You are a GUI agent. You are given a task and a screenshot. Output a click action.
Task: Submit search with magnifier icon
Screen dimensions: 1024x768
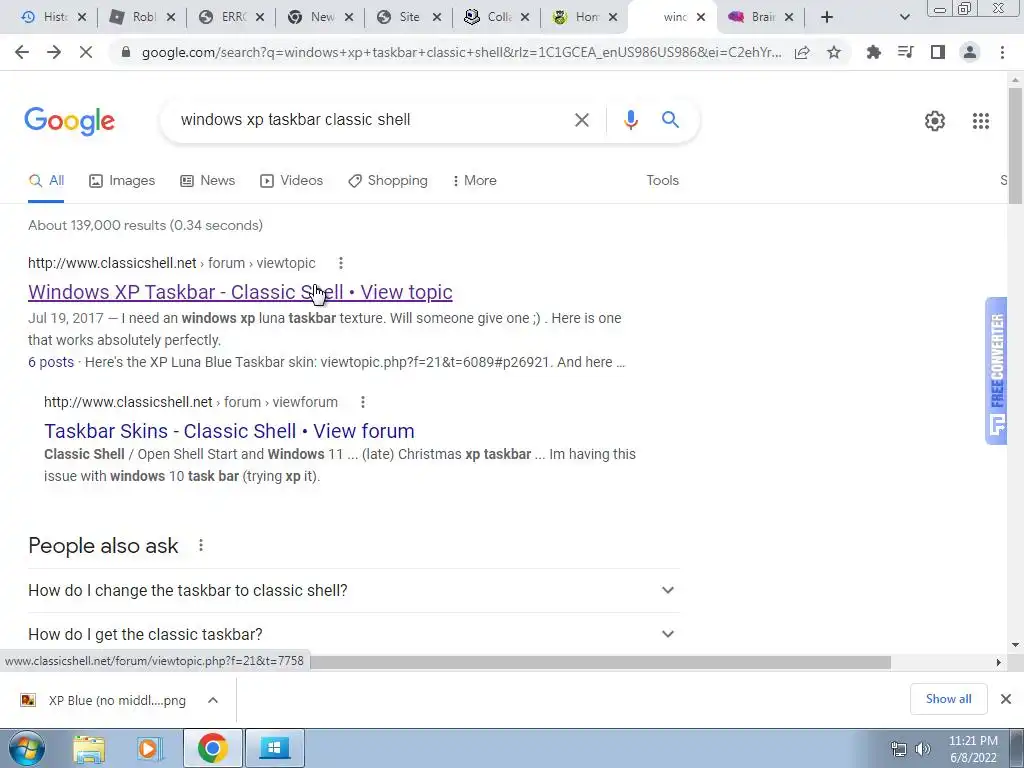tap(670, 120)
